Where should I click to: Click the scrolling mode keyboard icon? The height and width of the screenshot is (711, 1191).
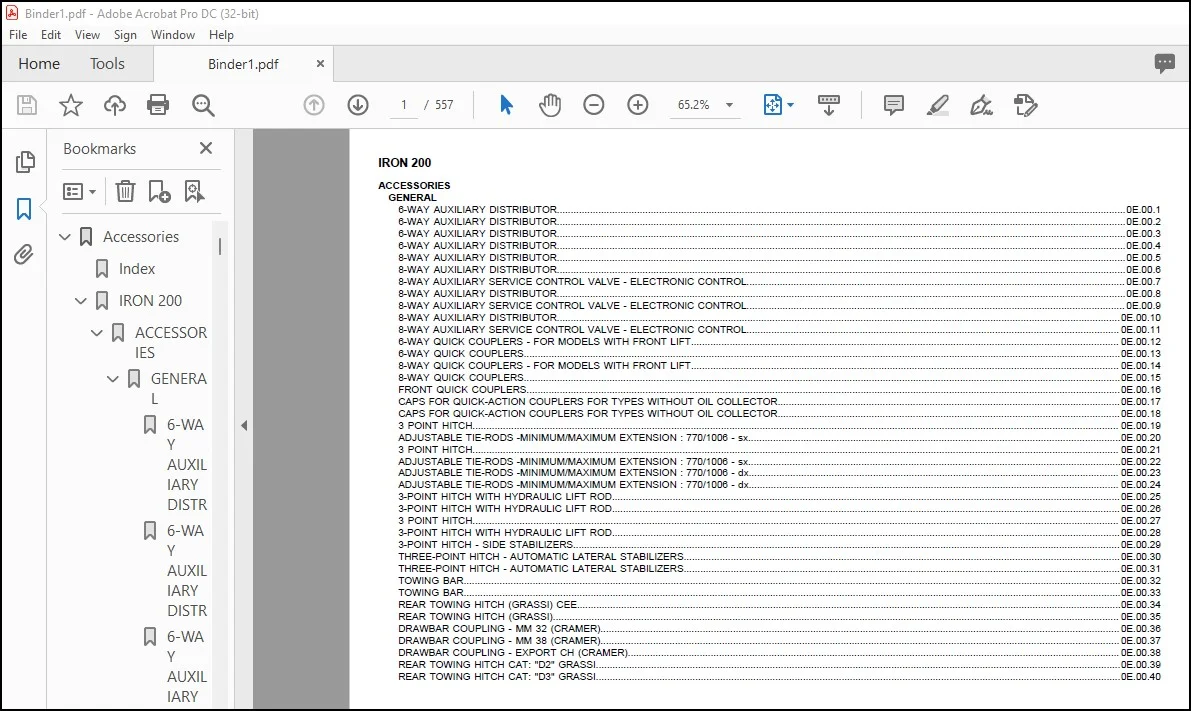point(829,105)
